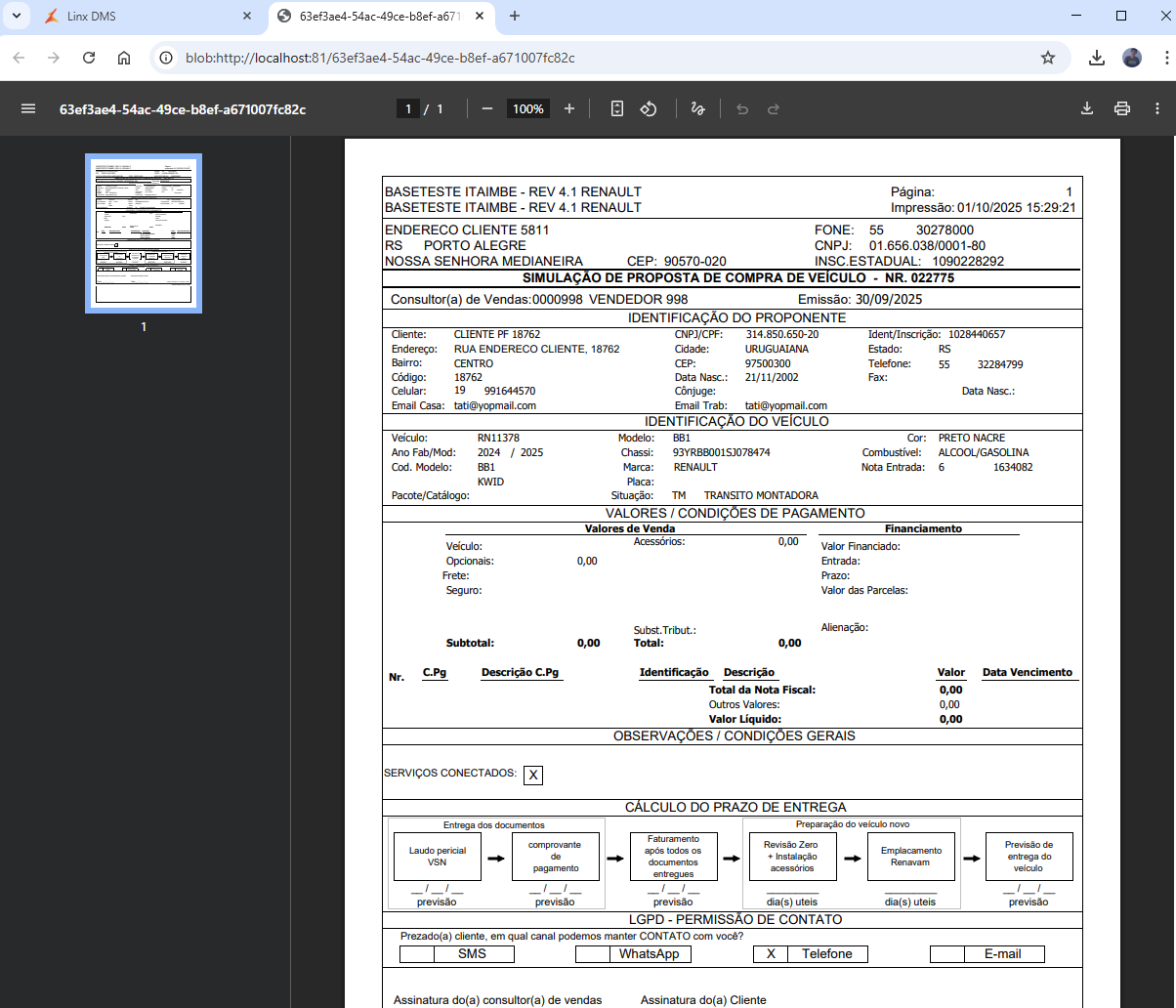Open a new browser tab
1176x1008 pixels.
tap(515, 16)
